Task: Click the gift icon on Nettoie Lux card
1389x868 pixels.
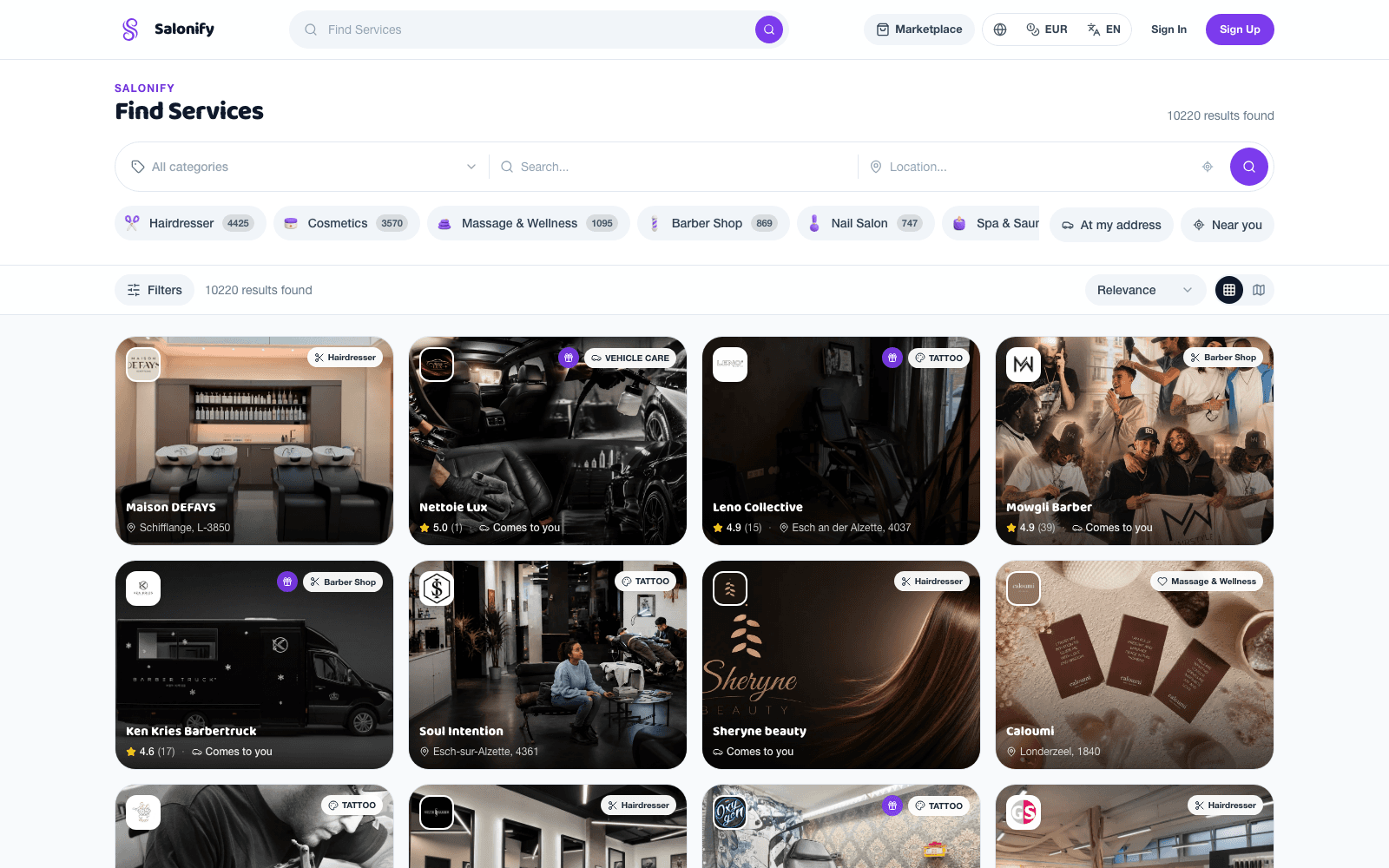Action: [569, 358]
